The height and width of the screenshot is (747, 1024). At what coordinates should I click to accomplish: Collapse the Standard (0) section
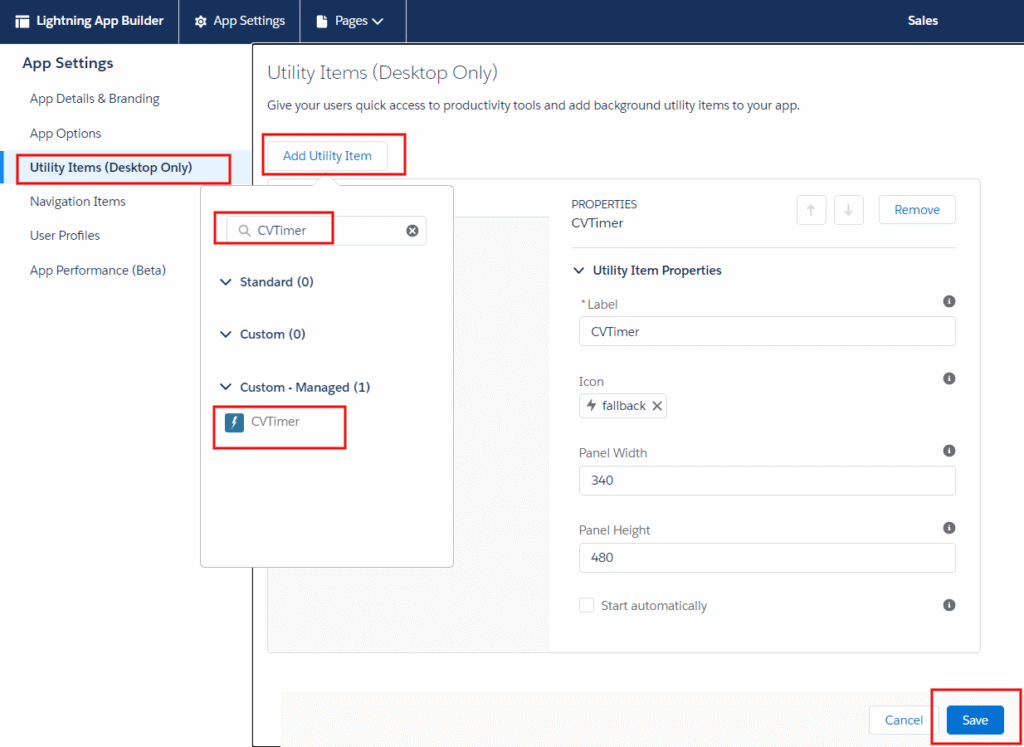(226, 283)
